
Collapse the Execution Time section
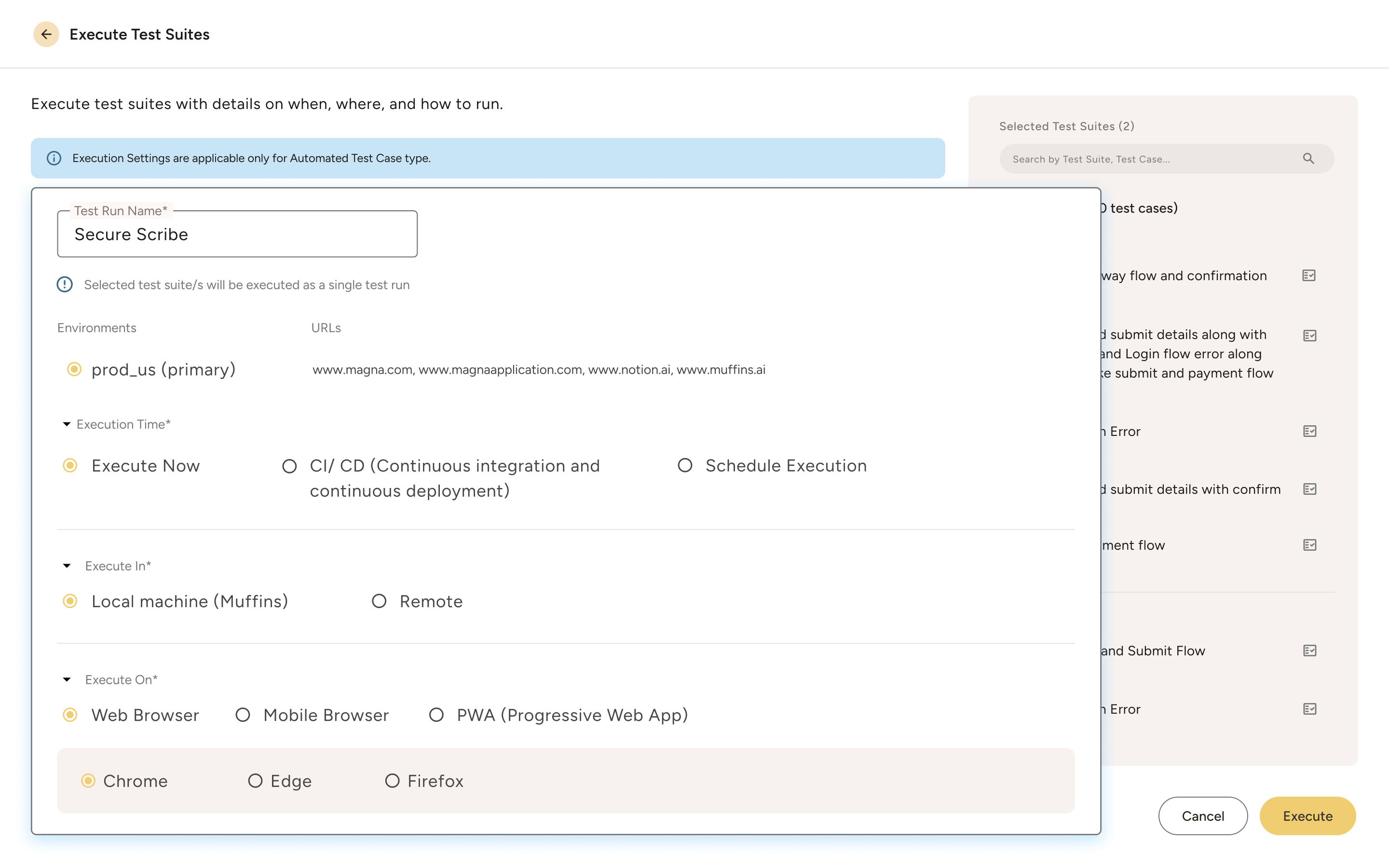(x=66, y=424)
